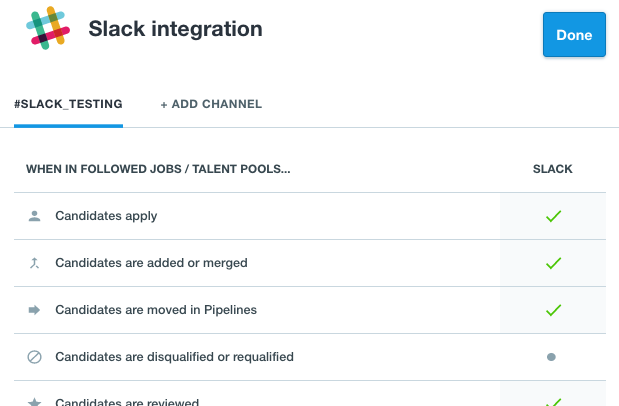Click the 'Candidates are added or merged' label
The width and height of the screenshot is (619, 406).
pos(151,263)
